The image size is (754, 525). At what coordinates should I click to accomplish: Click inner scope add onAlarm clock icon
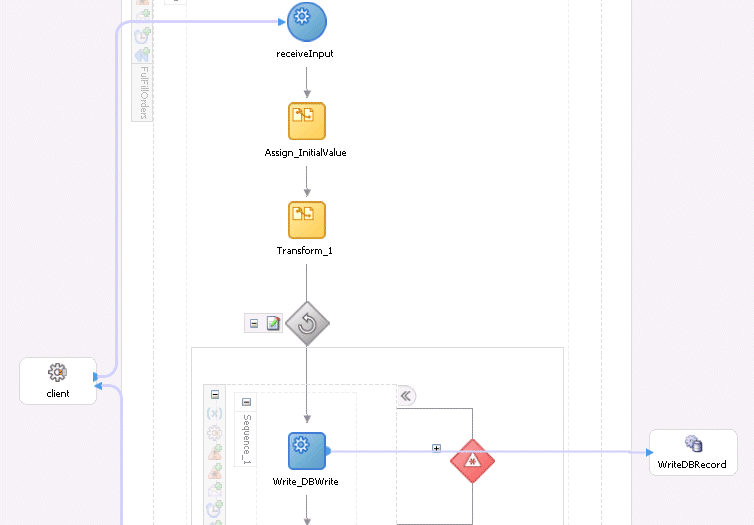(215, 508)
